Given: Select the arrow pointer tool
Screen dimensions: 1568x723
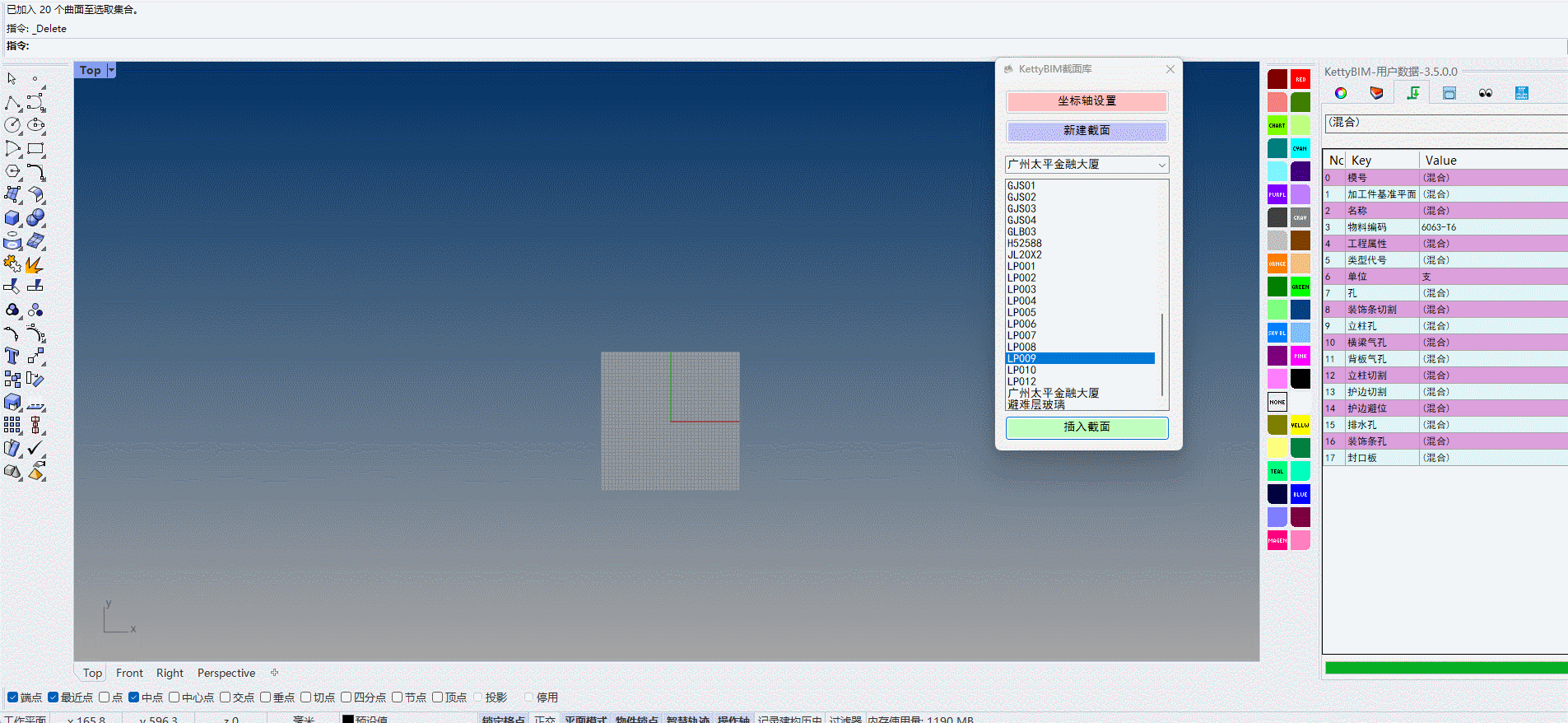Looking at the screenshot, I should pos(12,79).
